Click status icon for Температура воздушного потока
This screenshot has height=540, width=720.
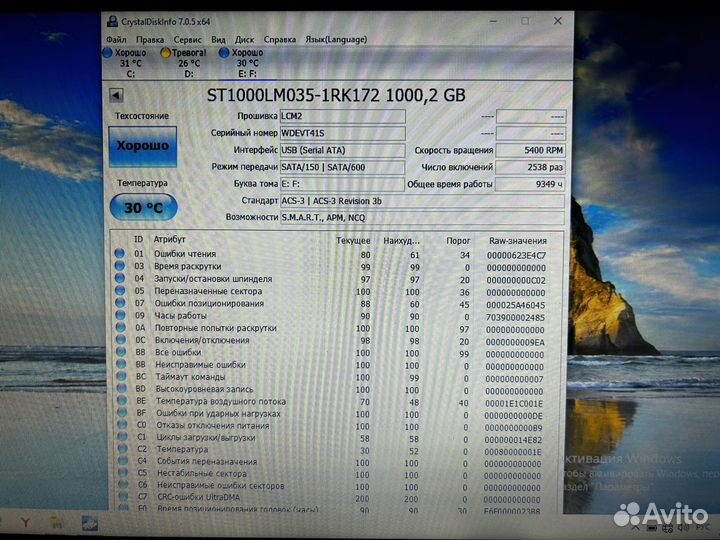[x=122, y=400]
